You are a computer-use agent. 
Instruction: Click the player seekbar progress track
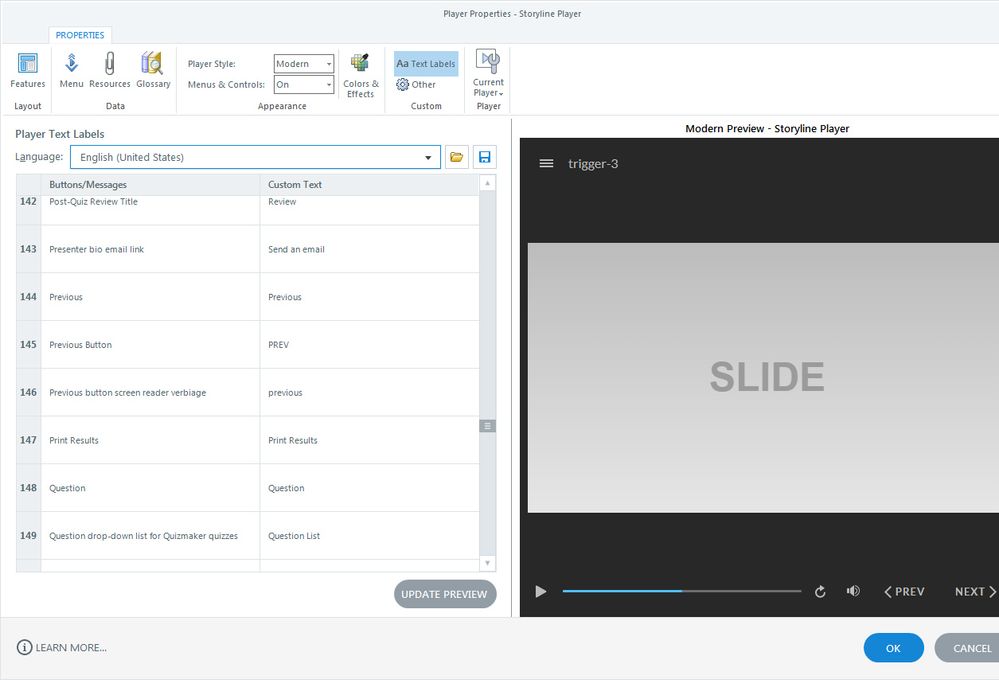pyautogui.click(x=681, y=591)
